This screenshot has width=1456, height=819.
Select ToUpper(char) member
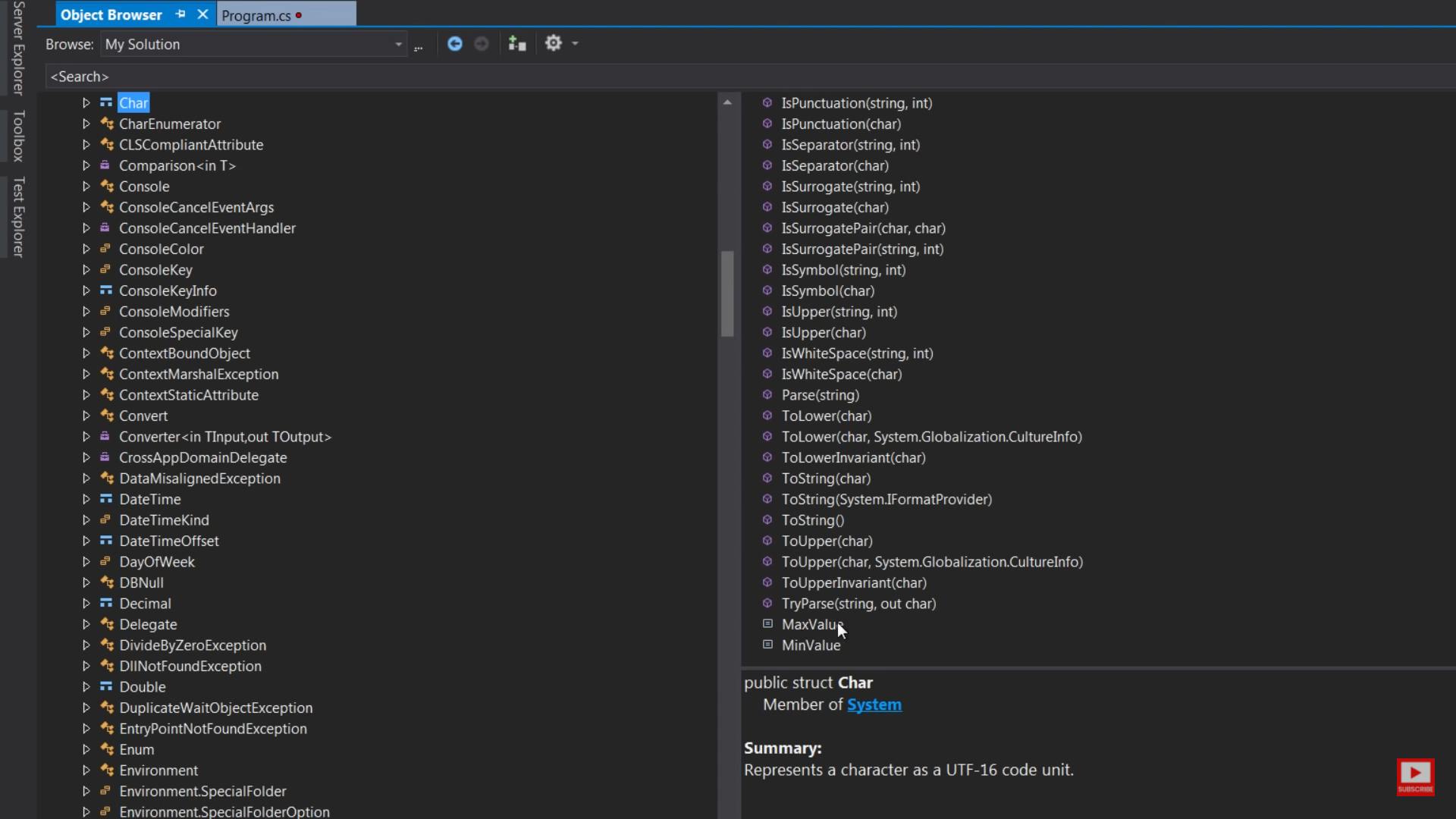[x=827, y=541]
